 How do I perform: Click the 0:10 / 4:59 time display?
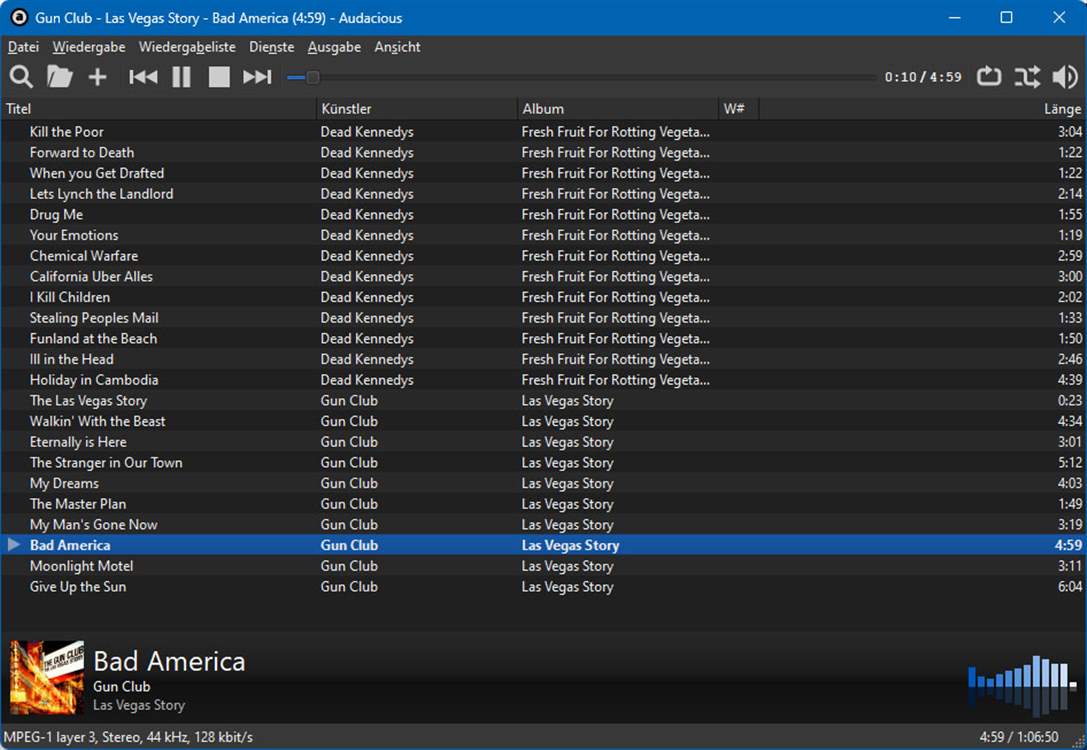[923, 77]
